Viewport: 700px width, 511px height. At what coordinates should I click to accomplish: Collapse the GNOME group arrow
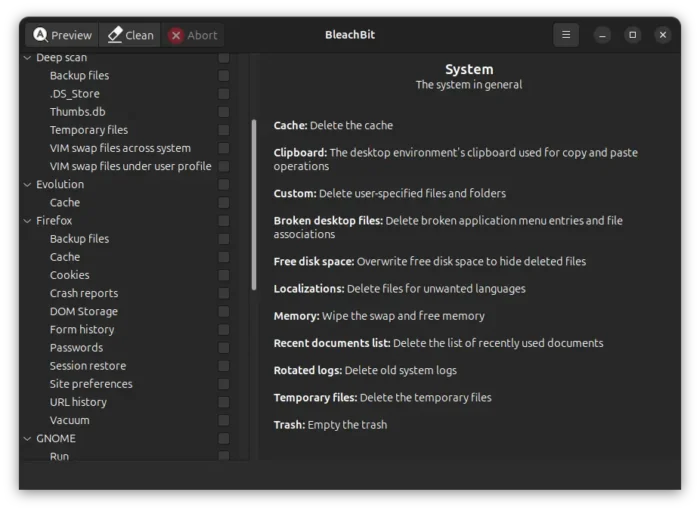point(27,439)
